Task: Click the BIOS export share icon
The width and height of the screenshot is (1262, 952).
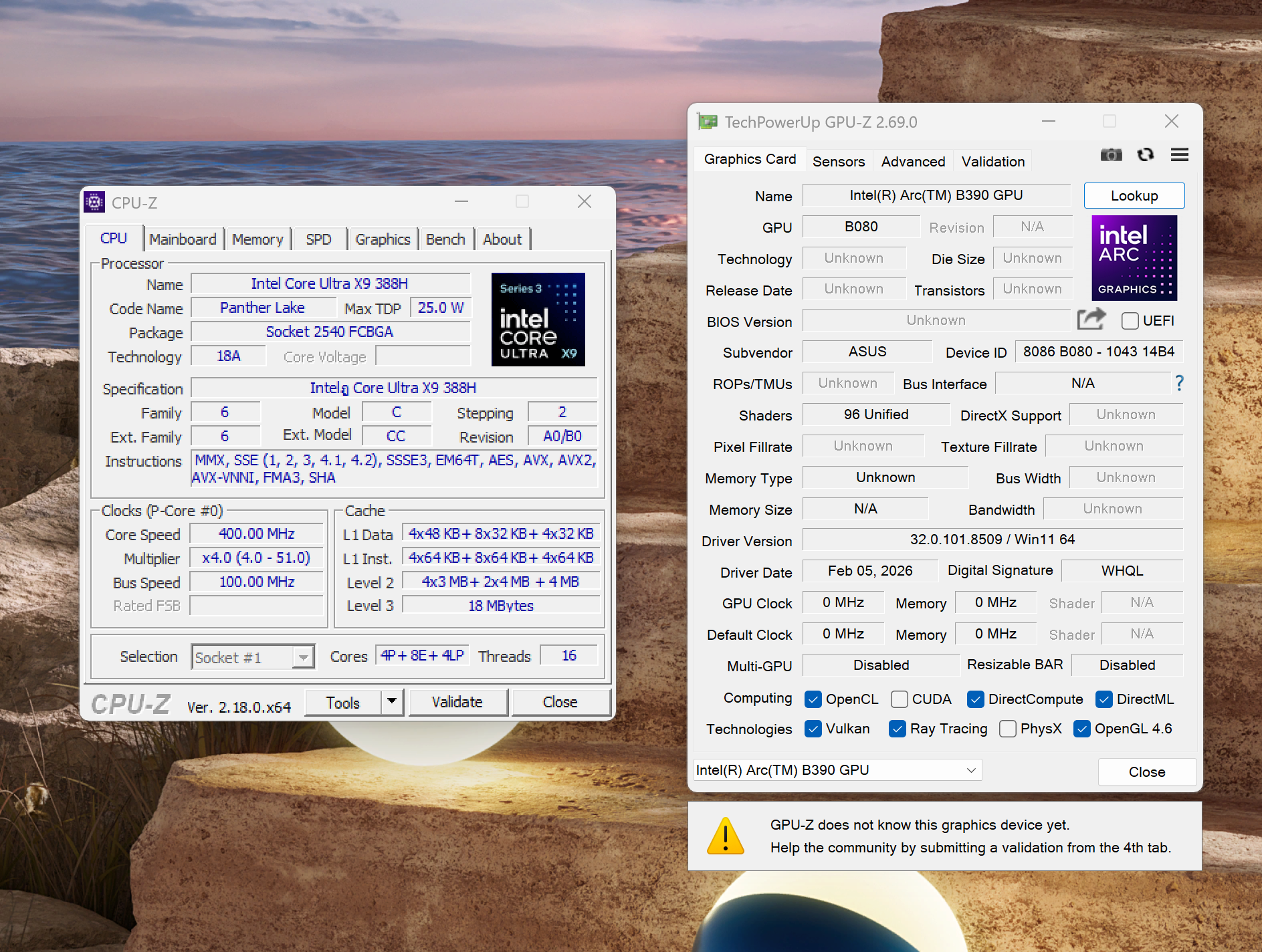Action: point(1091,320)
